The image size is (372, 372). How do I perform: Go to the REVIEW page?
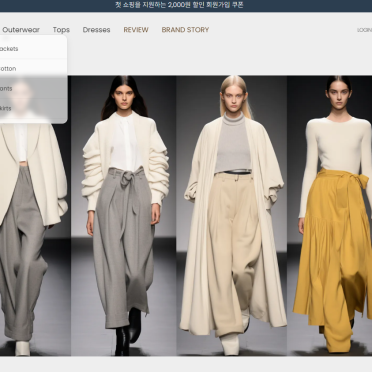click(x=136, y=30)
